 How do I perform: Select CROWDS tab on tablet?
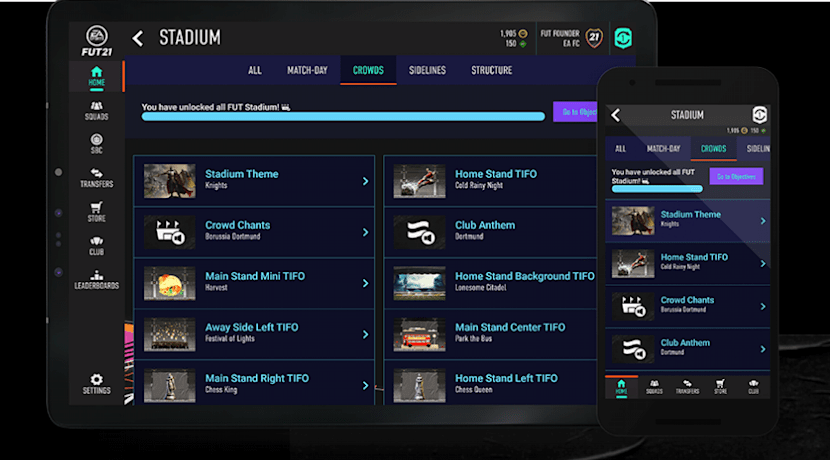point(368,70)
